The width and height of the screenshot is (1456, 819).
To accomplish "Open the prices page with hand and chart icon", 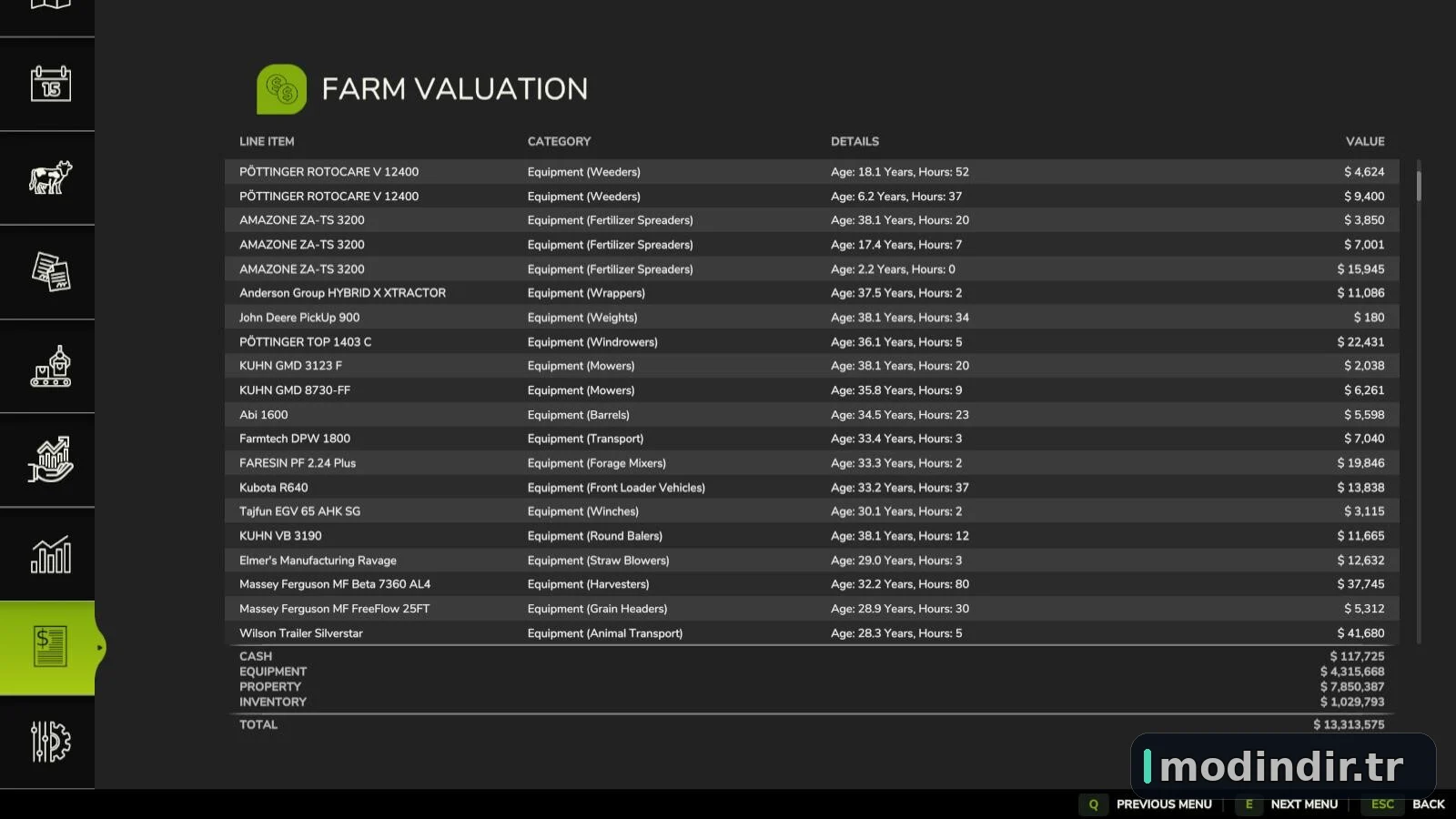I will click(x=50, y=460).
